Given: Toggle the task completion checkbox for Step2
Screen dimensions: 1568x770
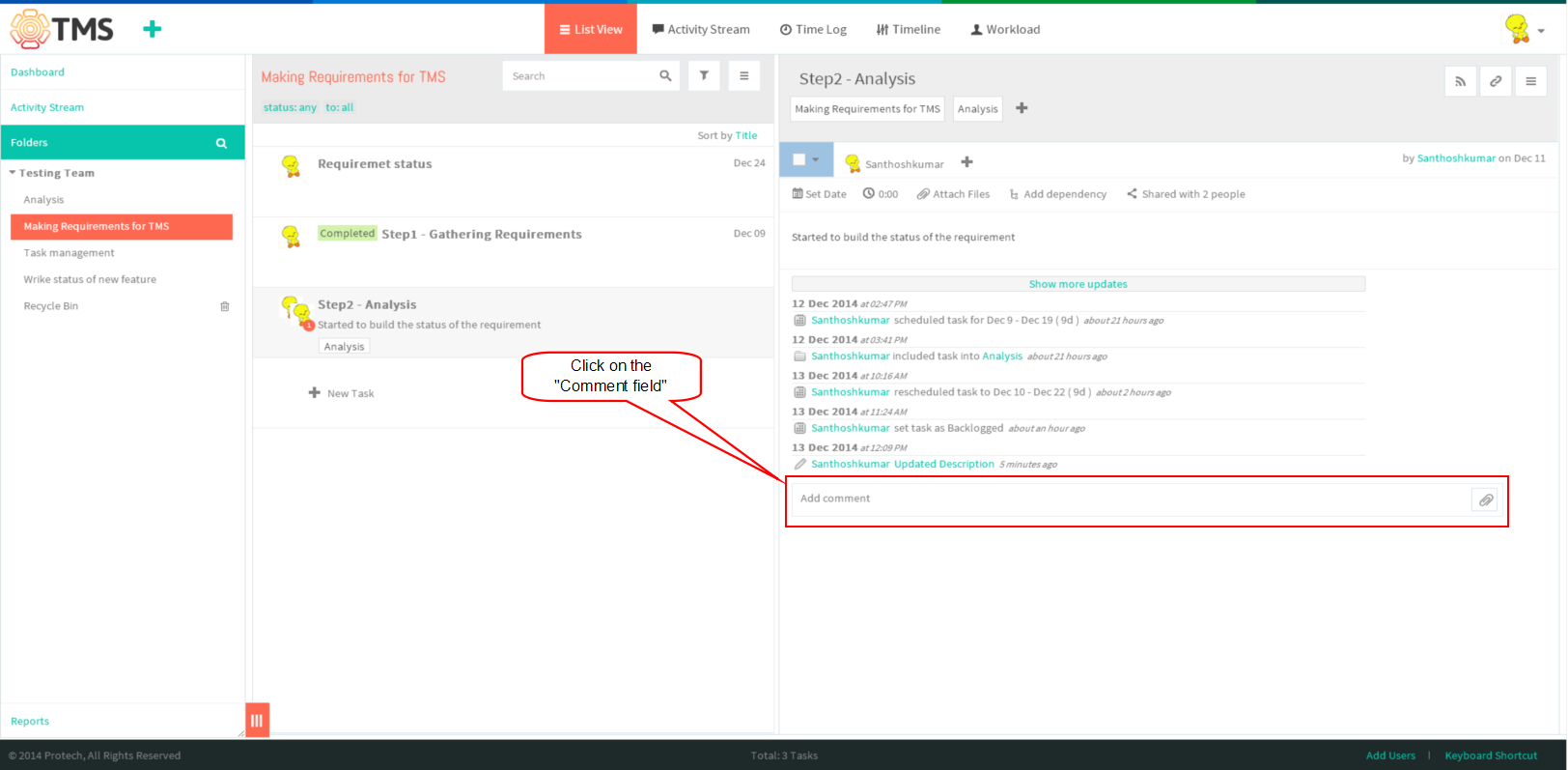Looking at the screenshot, I should (x=799, y=159).
